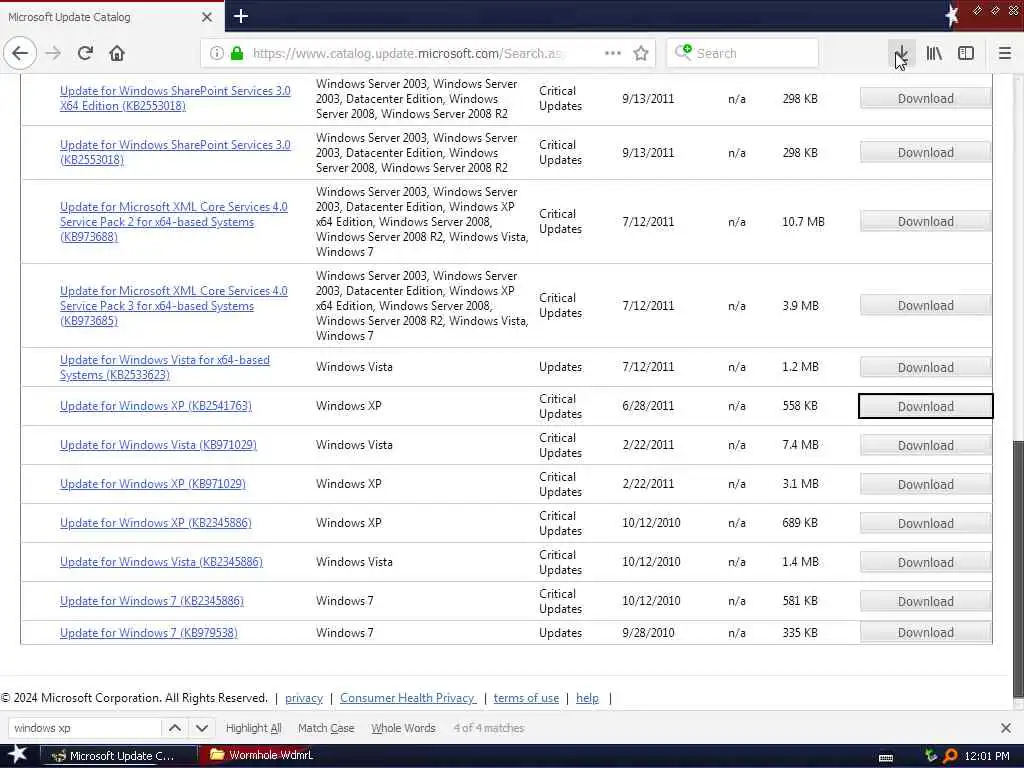This screenshot has width=1024, height=768.
Task: Open Windows Vista x64 KB2533623 link
Action: click(x=165, y=367)
